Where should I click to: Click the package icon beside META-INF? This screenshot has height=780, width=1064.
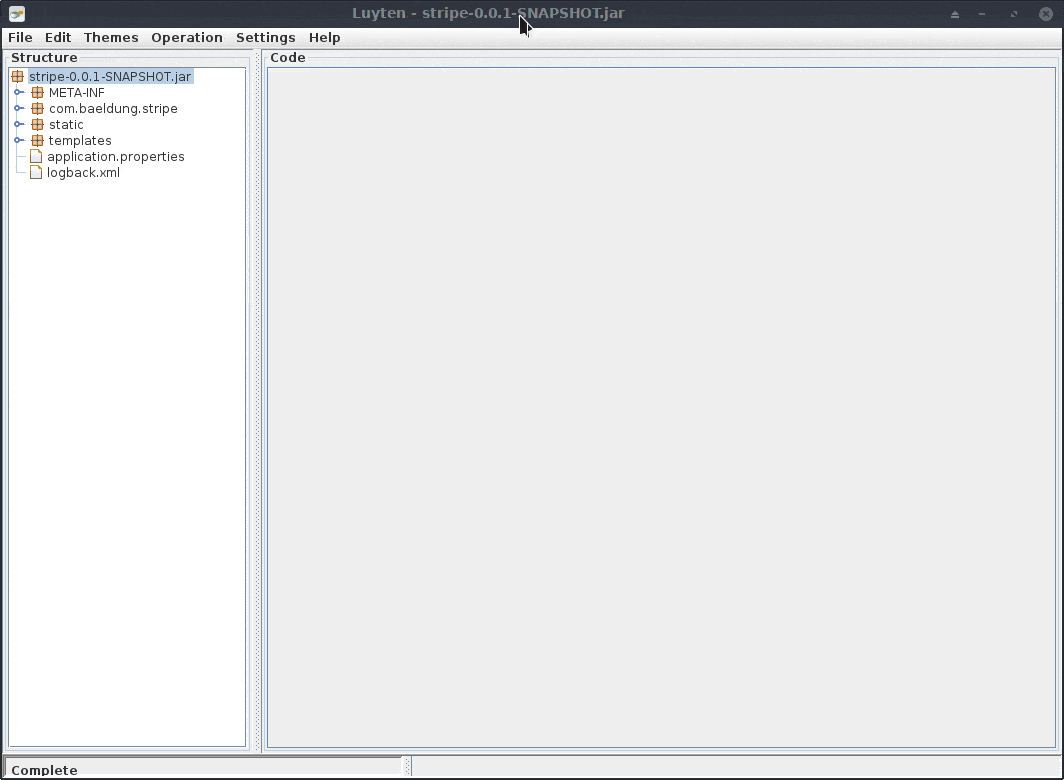point(37,92)
